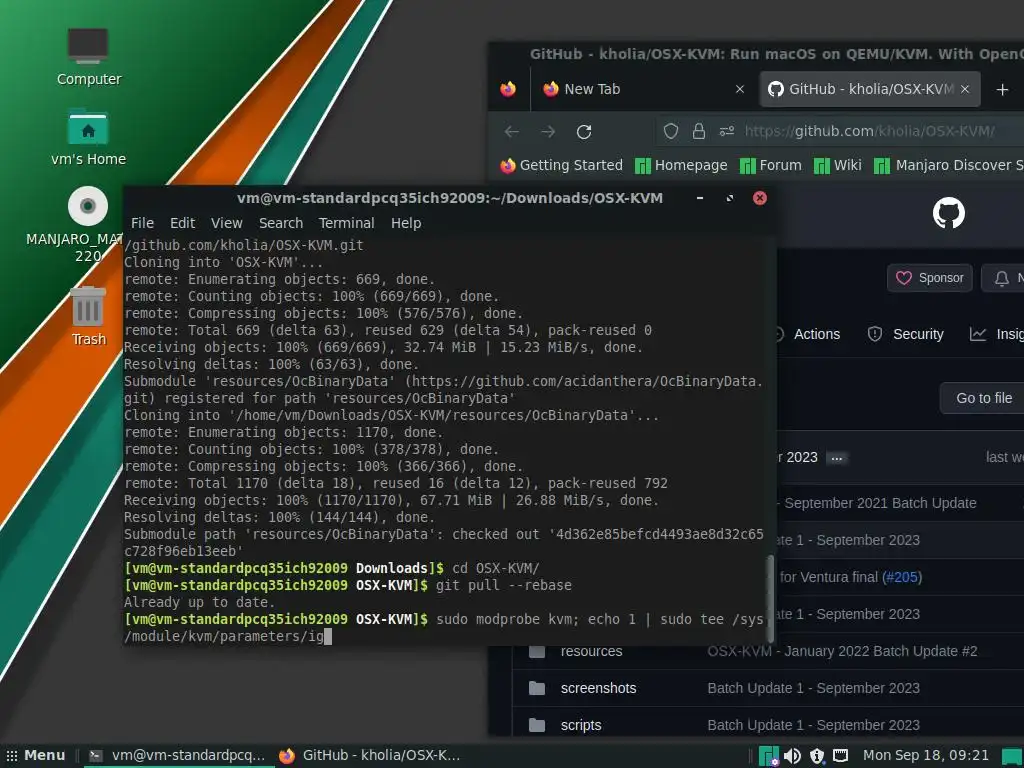Click the Sponsor button on GitHub
The image size is (1024, 768).
tap(930, 278)
